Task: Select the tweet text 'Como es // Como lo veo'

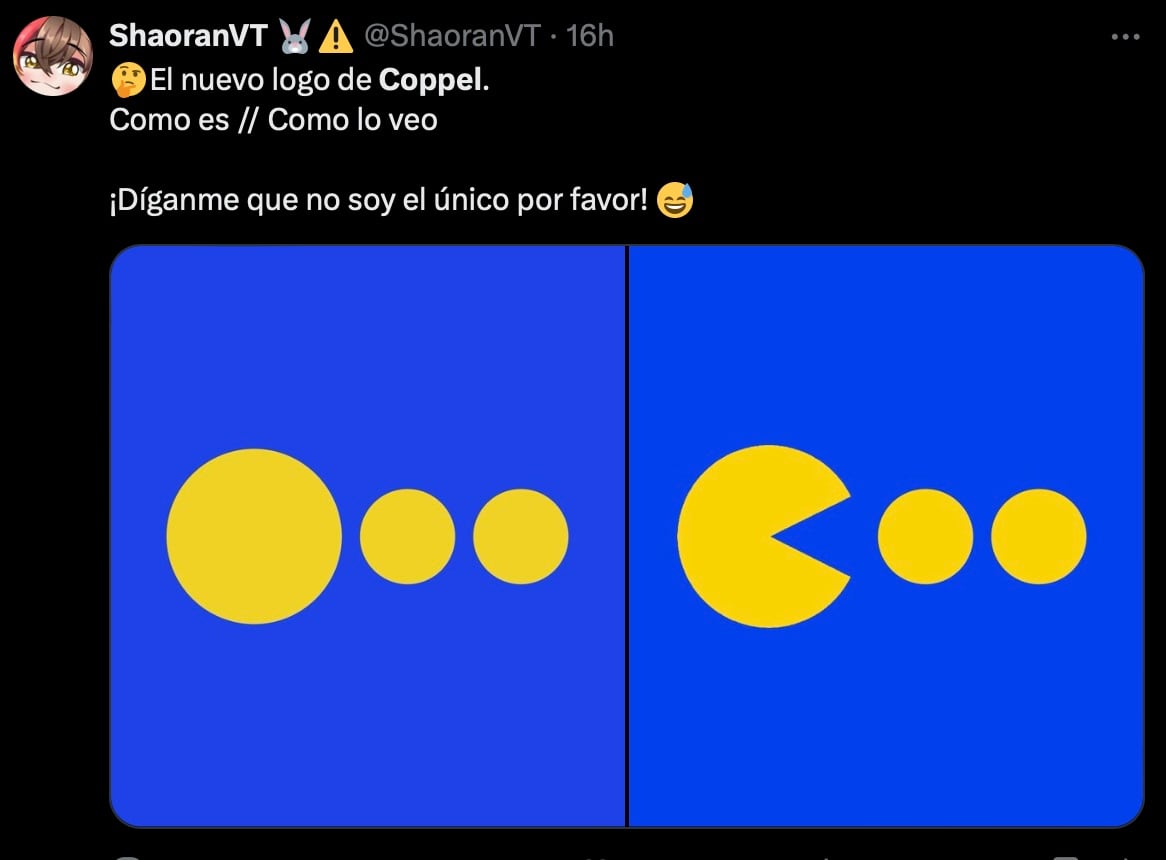Action: 273,120
